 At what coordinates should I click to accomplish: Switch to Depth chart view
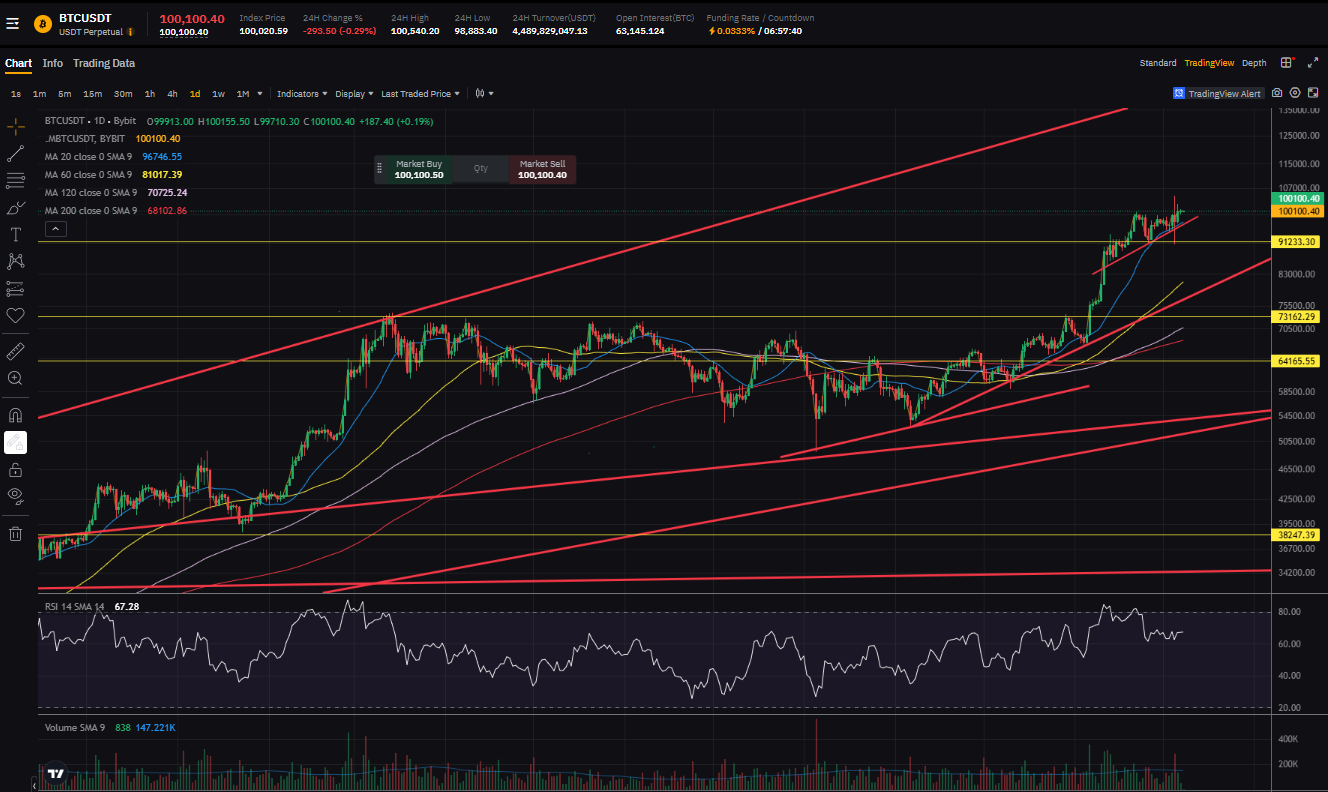(1254, 63)
